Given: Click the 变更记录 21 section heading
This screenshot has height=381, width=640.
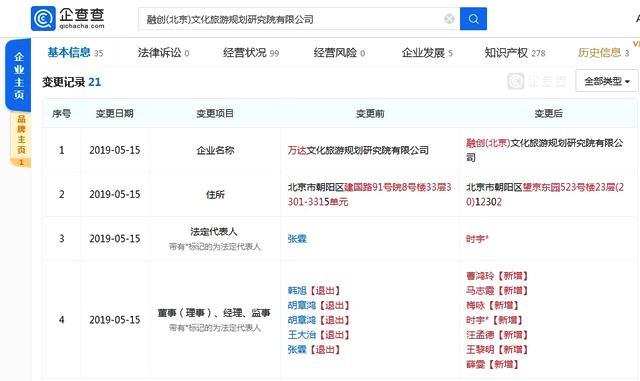Looking at the screenshot, I should (71, 82).
